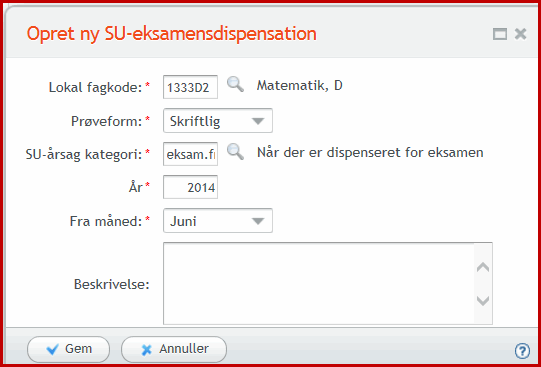Expand the Prøveform dropdown arrow
Viewport: 541px width, 367px height.
[x=258, y=121]
